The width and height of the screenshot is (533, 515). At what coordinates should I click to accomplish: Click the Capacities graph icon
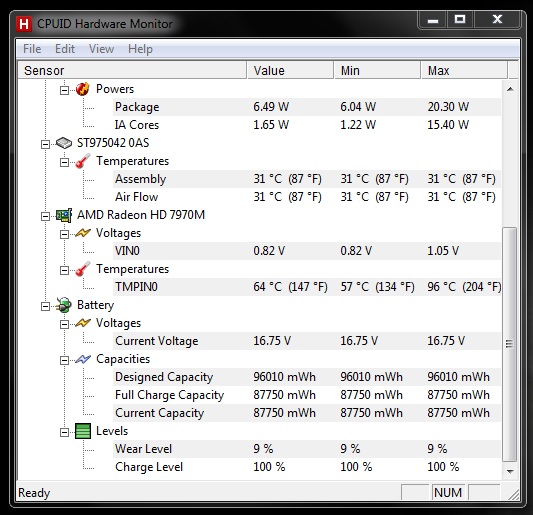83,359
